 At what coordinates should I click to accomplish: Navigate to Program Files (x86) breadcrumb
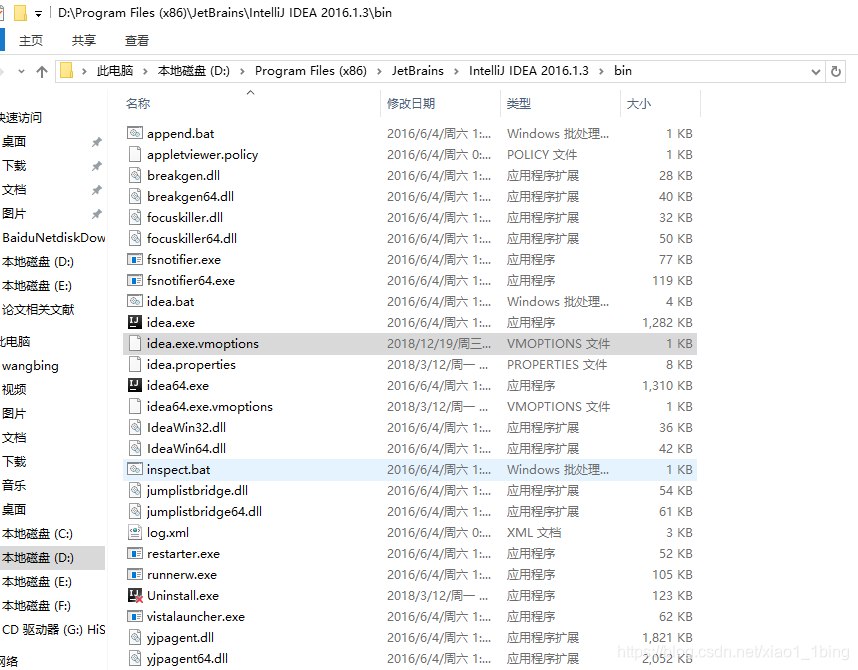point(311,71)
